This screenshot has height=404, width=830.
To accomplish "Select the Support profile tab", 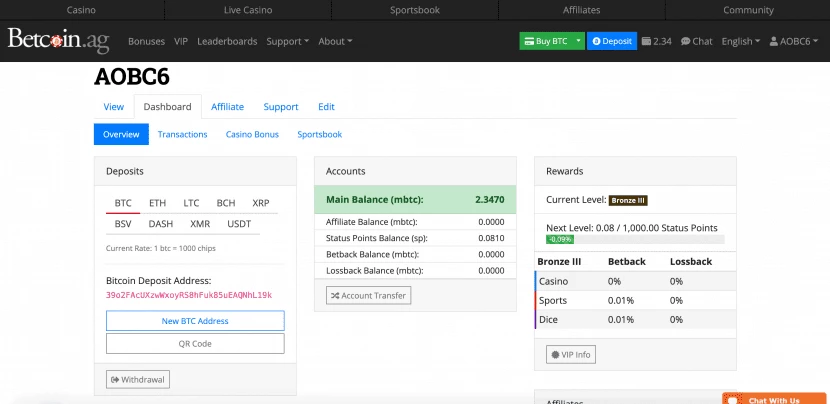I will tap(281, 106).
